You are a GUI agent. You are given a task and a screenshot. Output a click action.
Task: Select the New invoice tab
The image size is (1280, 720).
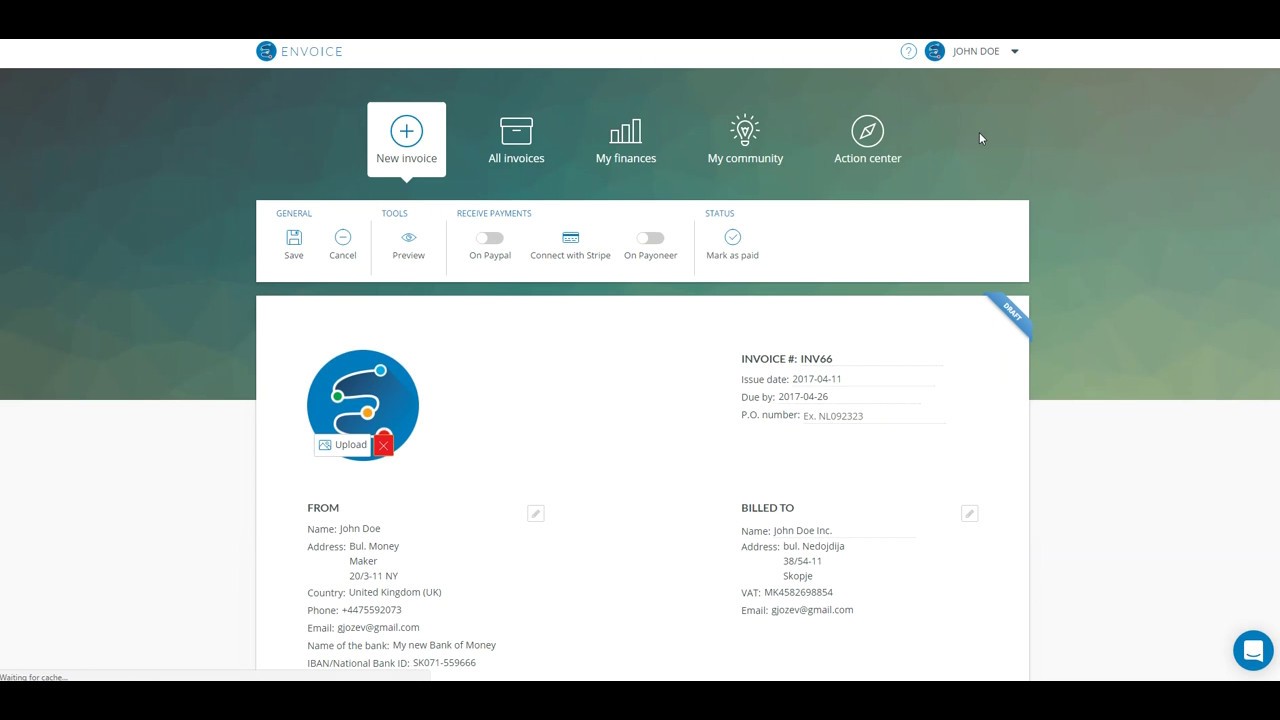pos(406,140)
